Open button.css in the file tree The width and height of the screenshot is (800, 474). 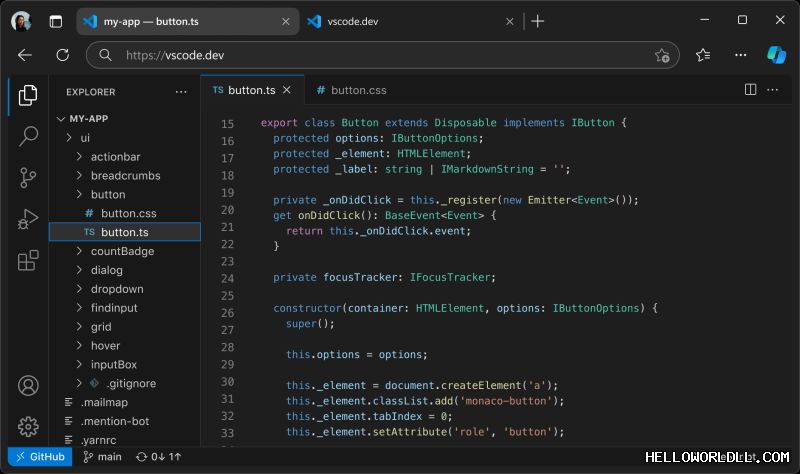pos(125,213)
